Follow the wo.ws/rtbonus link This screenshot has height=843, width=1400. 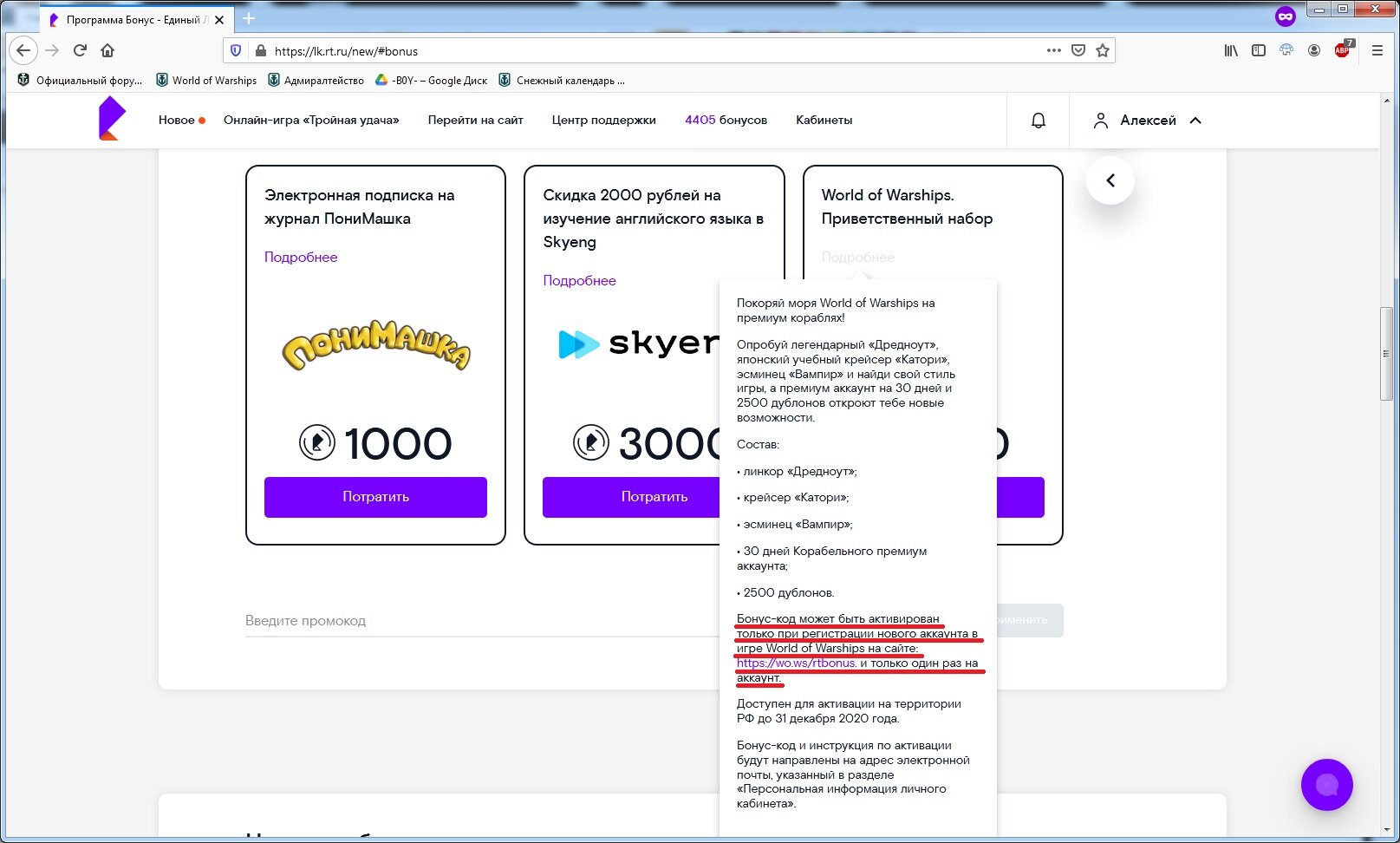tap(797, 663)
